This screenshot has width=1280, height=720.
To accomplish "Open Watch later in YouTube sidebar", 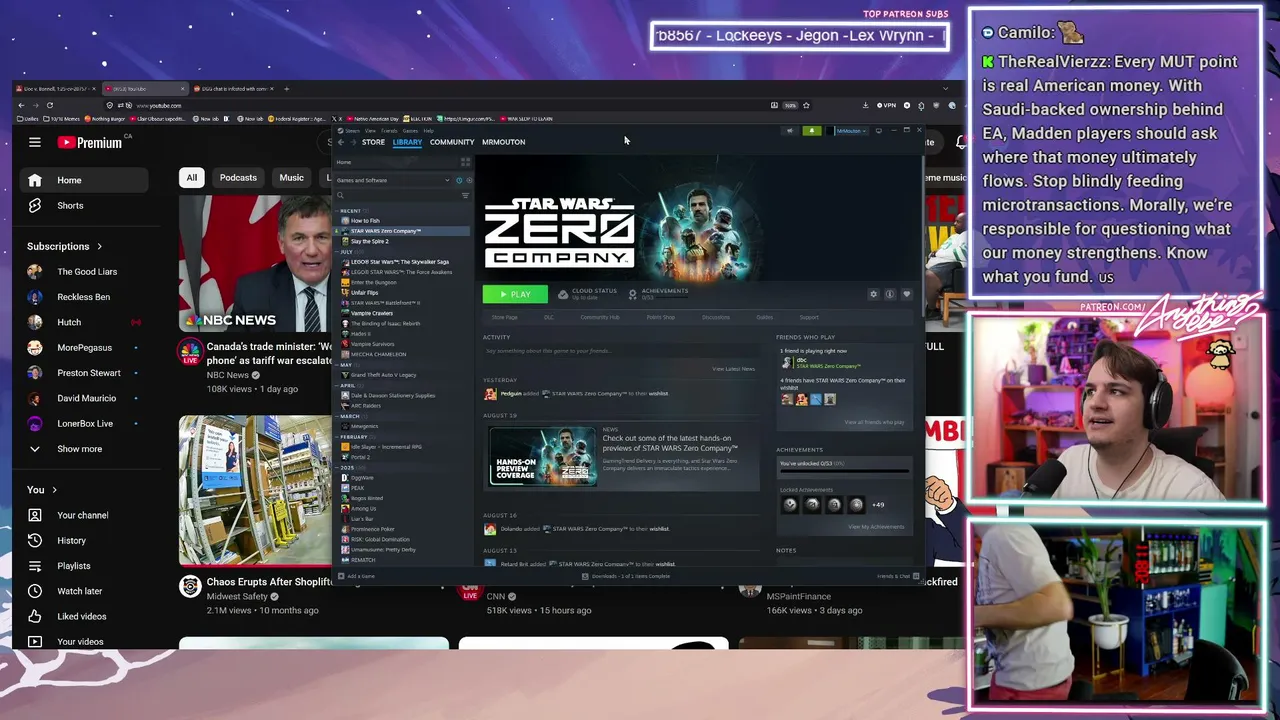I will coord(84,591).
